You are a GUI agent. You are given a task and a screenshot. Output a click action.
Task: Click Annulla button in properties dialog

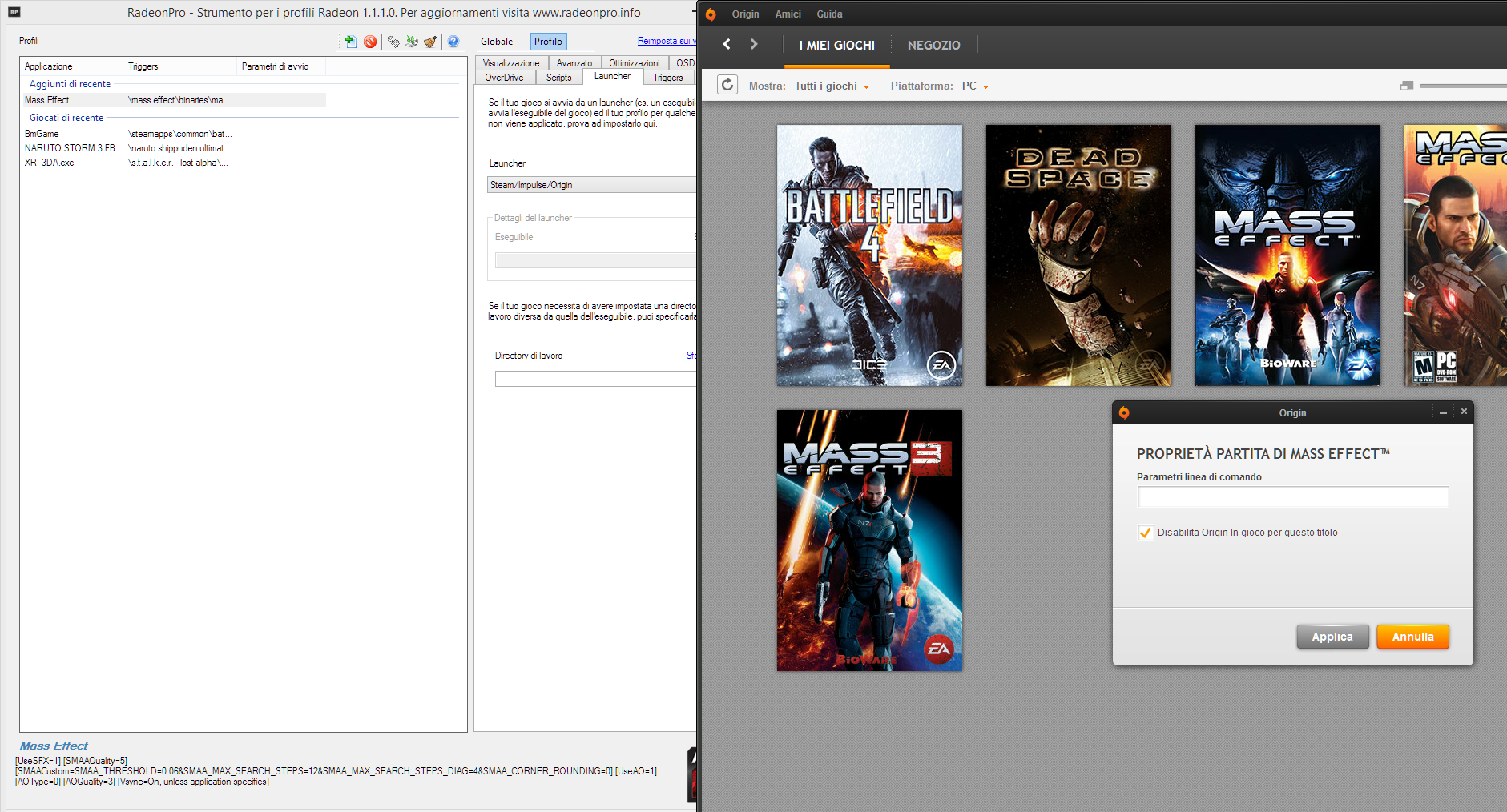click(x=1412, y=637)
